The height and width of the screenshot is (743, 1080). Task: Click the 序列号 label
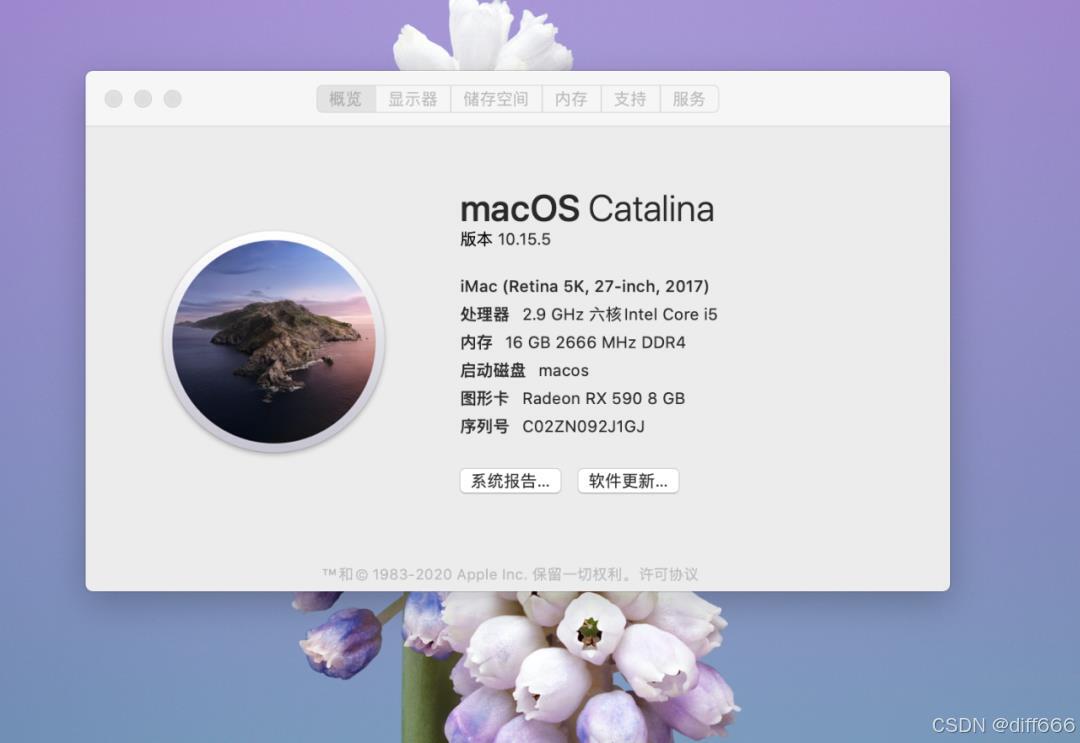[484, 426]
